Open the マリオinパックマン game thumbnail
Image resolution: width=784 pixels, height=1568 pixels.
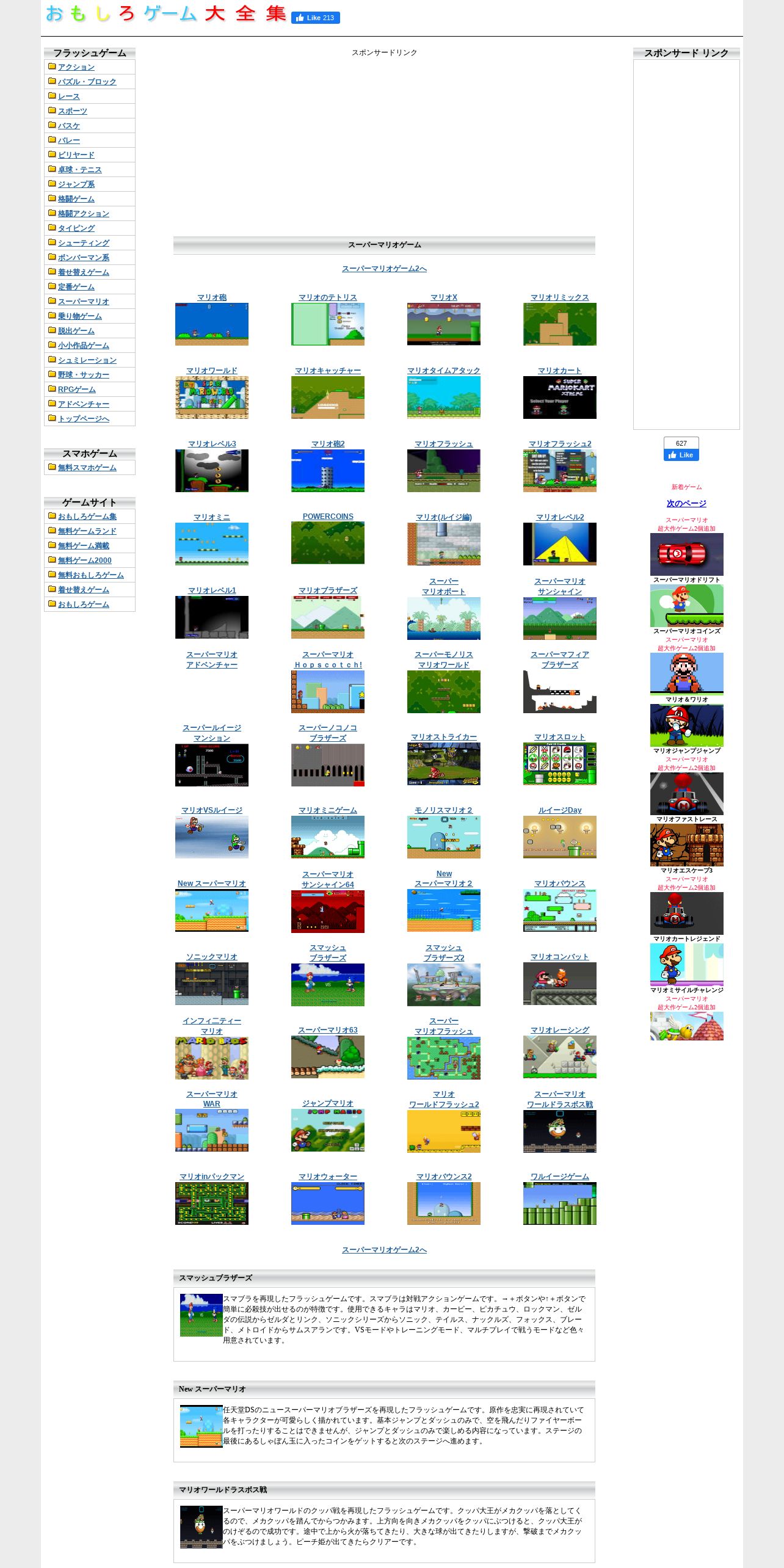click(x=212, y=1203)
